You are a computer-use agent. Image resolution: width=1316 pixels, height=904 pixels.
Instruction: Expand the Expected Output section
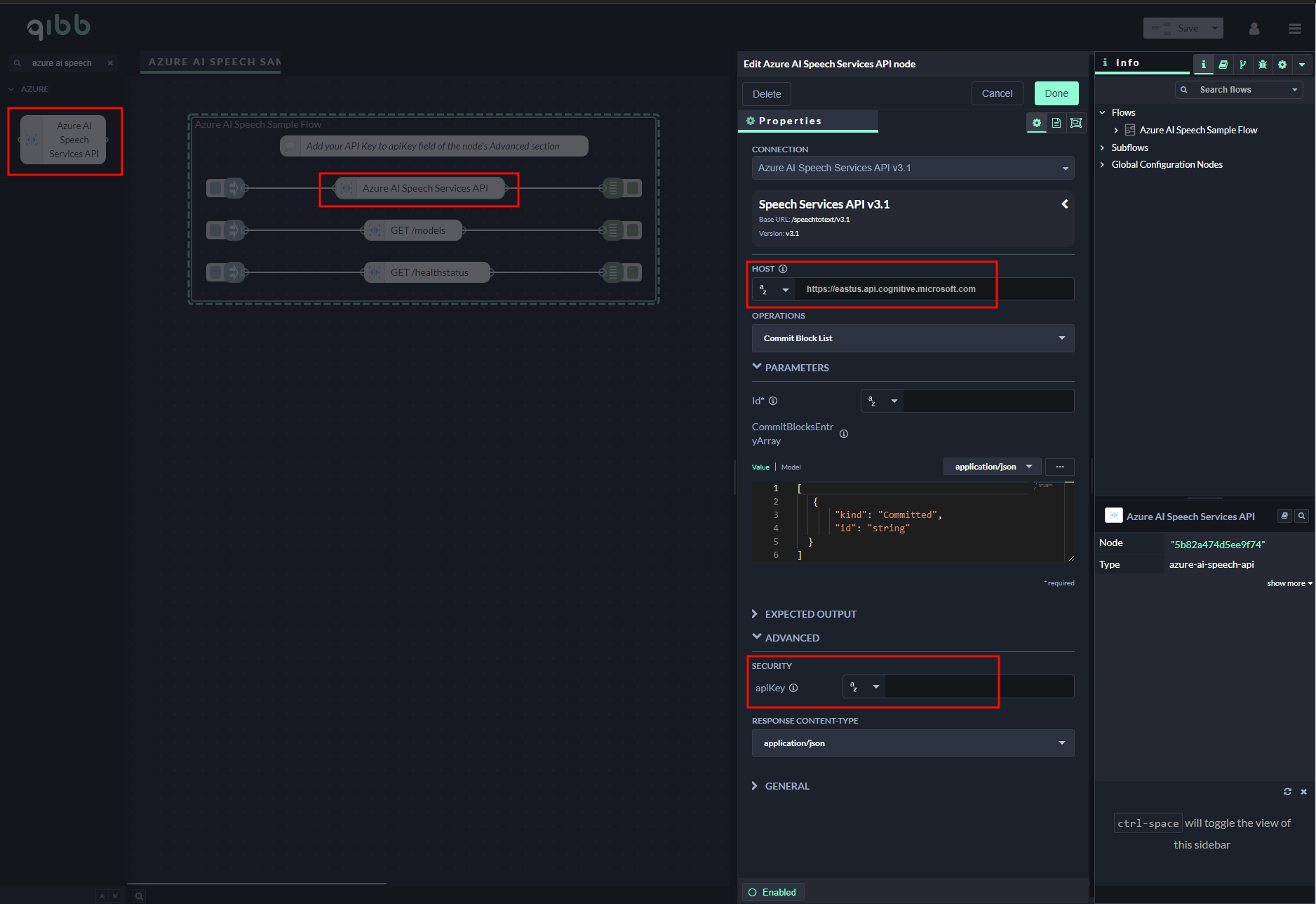click(x=810, y=614)
